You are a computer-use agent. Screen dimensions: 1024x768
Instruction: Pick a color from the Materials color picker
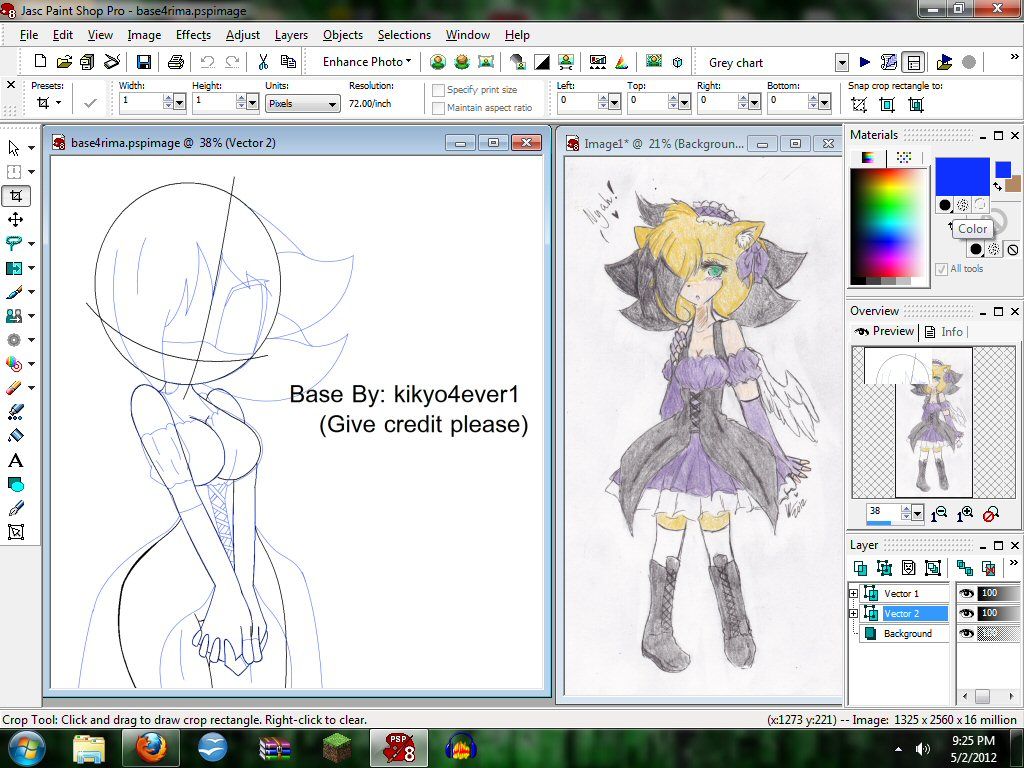(x=889, y=226)
